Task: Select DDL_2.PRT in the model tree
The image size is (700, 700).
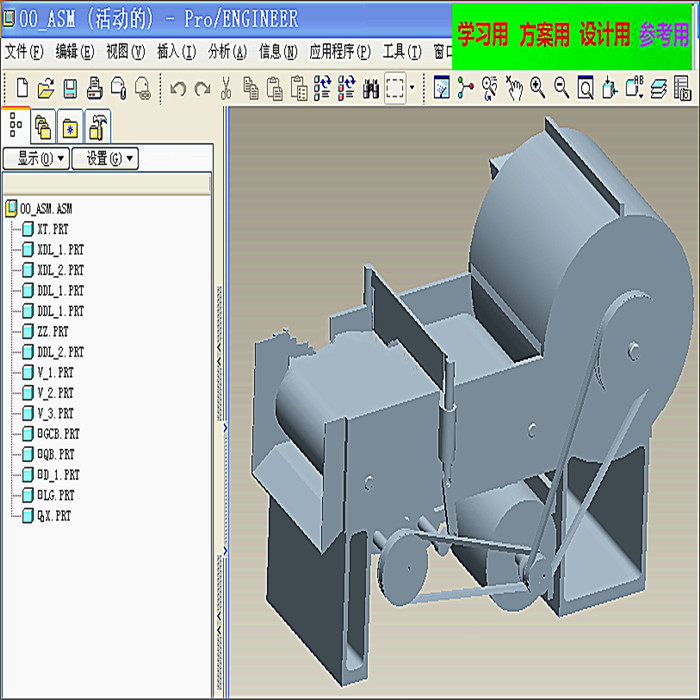Action: point(53,352)
